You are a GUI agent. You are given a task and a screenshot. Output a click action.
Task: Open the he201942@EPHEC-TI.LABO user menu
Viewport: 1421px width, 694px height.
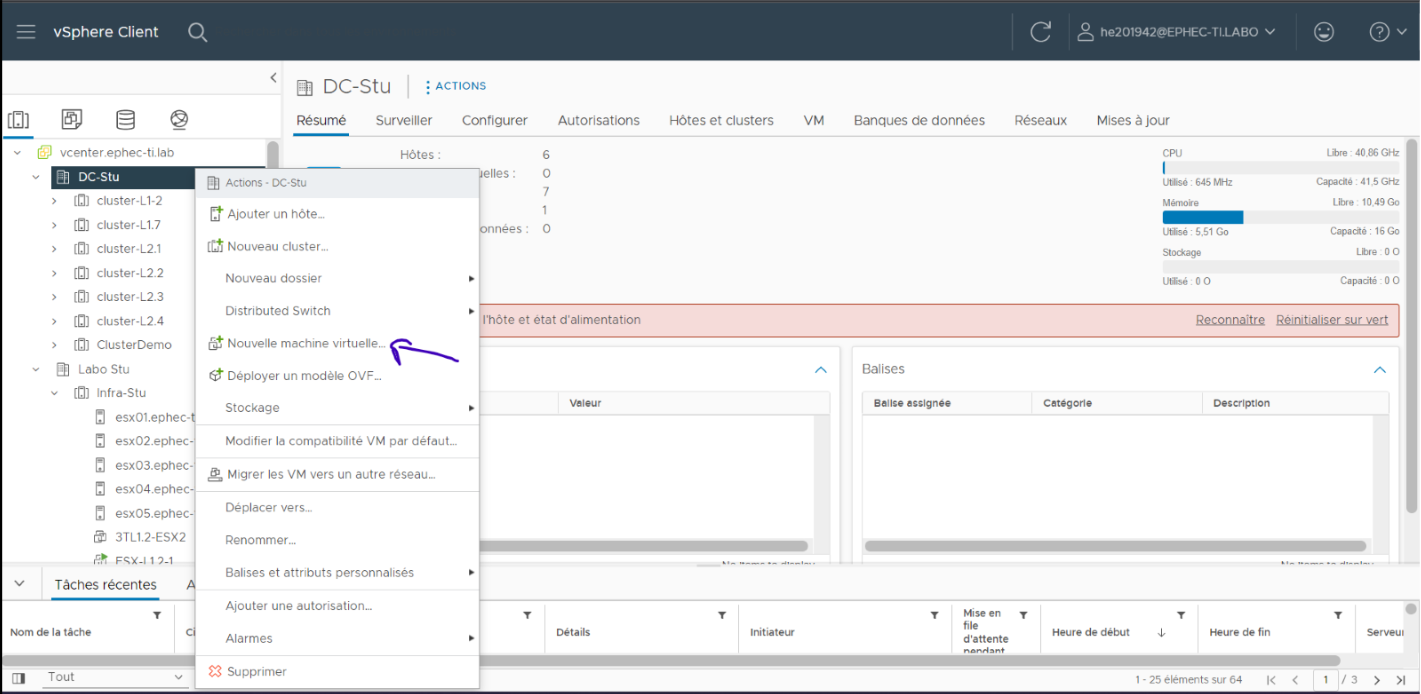(x=1176, y=32)
